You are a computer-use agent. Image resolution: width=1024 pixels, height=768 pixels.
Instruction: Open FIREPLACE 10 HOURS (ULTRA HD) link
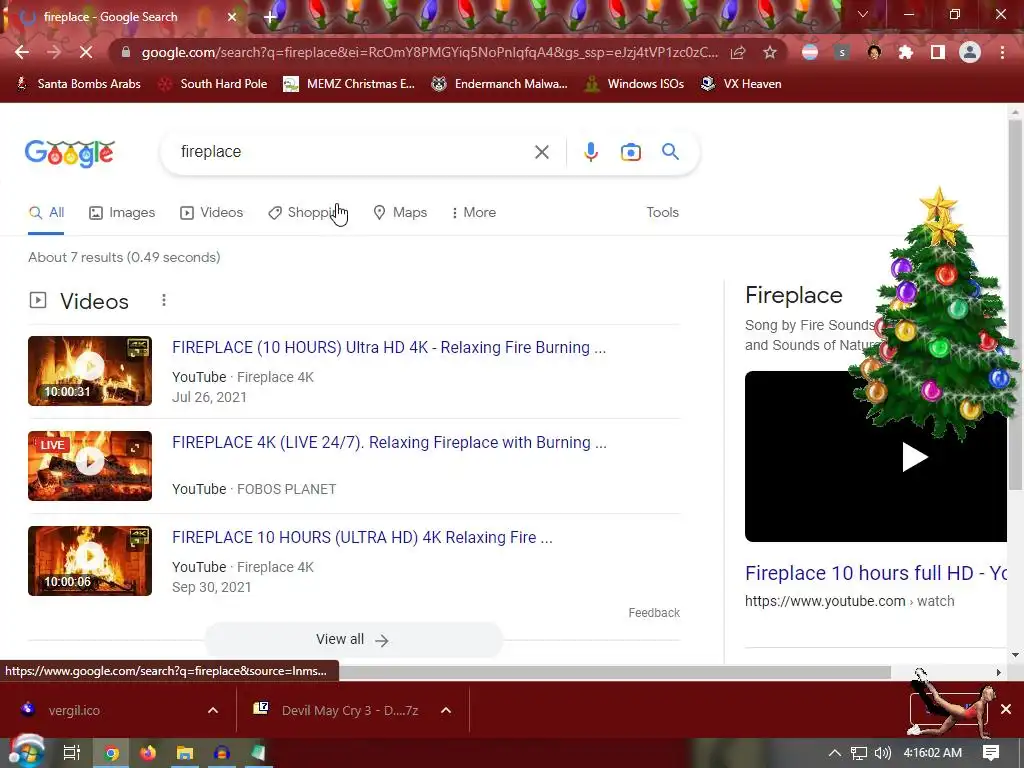(362, 537)
